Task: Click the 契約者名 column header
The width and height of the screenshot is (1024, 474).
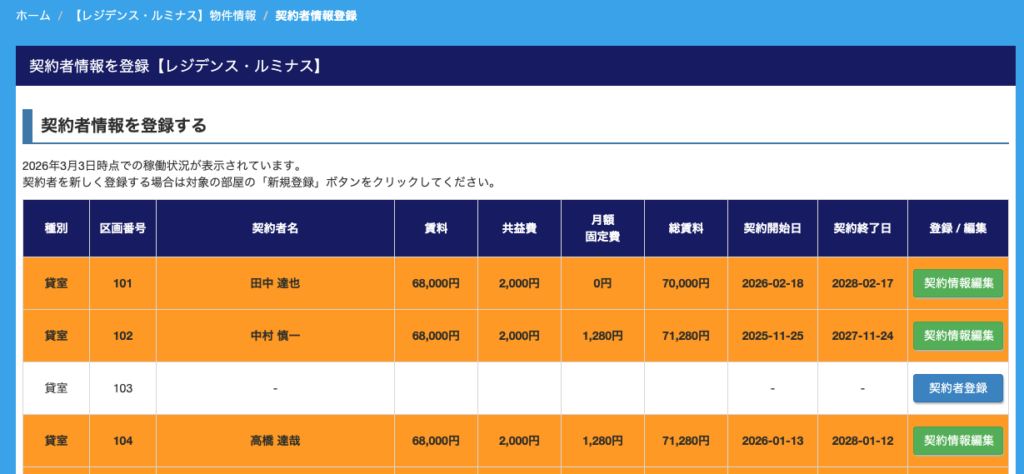Action: click(x=275, y=228)
